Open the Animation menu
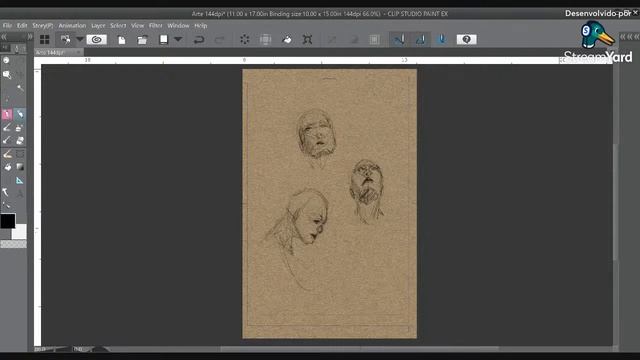 click(72, 25)
